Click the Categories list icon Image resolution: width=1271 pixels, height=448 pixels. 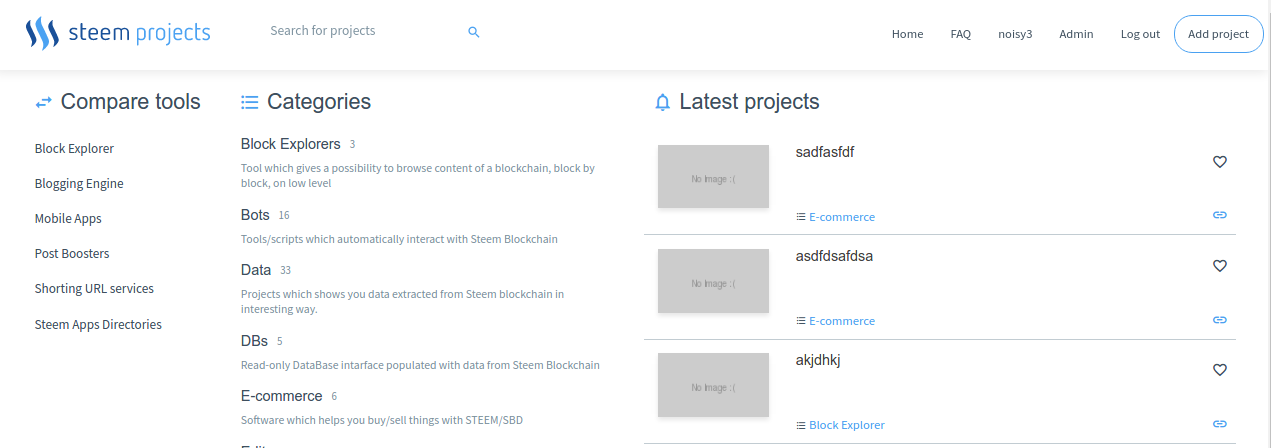250,102
